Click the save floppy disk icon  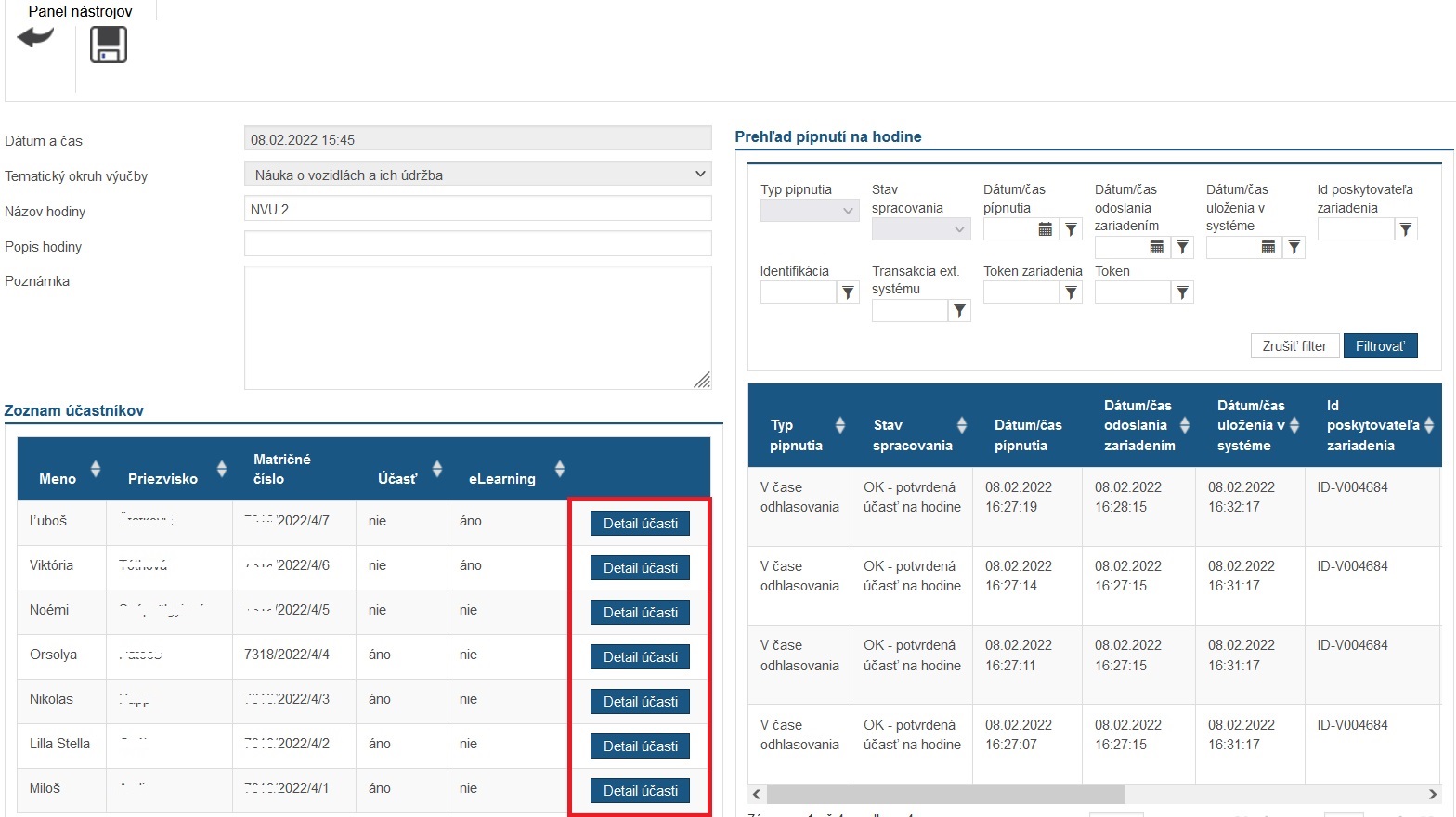[109, 45]
